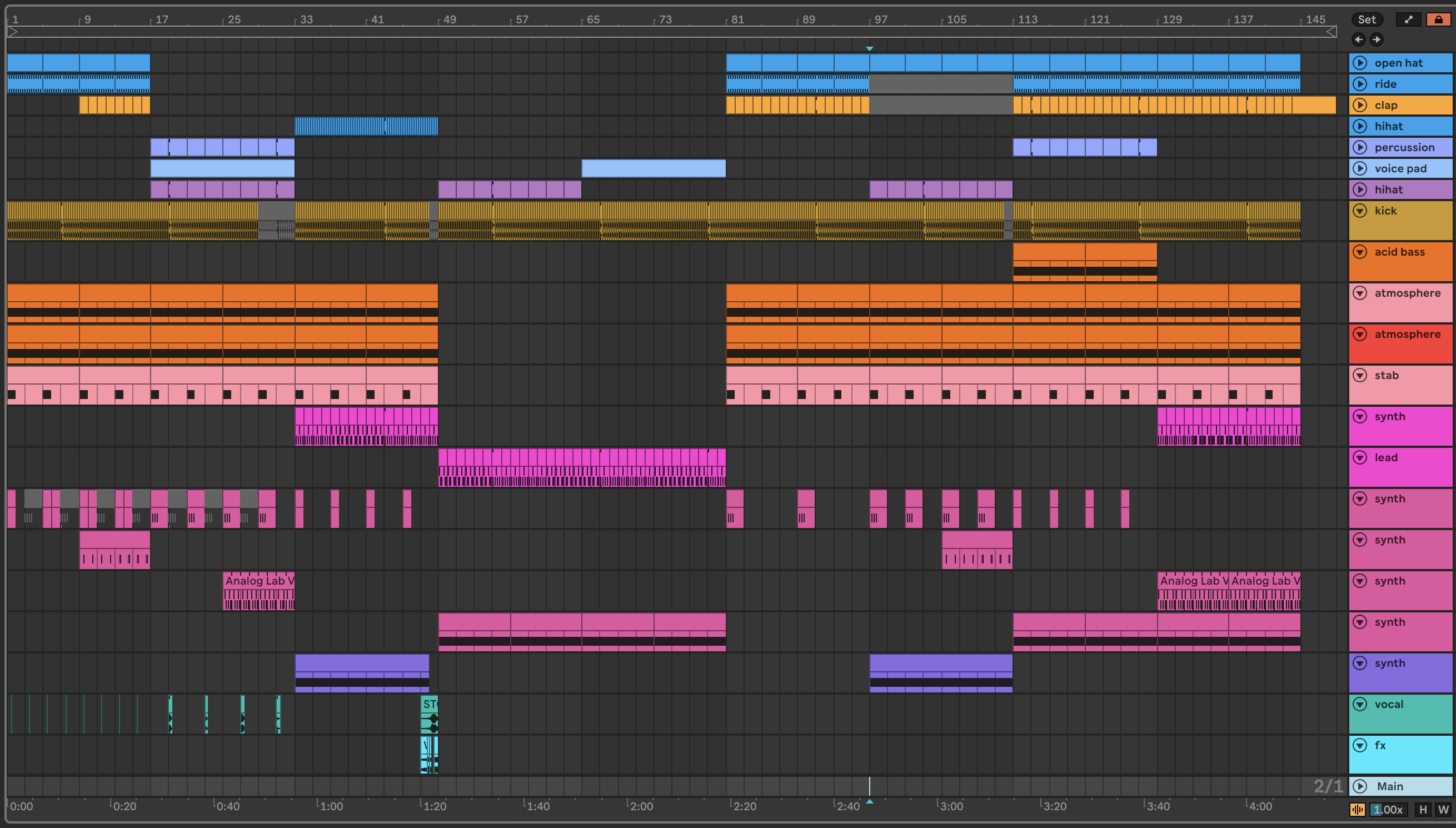1456x828 pixels.
Task: Unfold the ride track
Action: pos(1359,83)
